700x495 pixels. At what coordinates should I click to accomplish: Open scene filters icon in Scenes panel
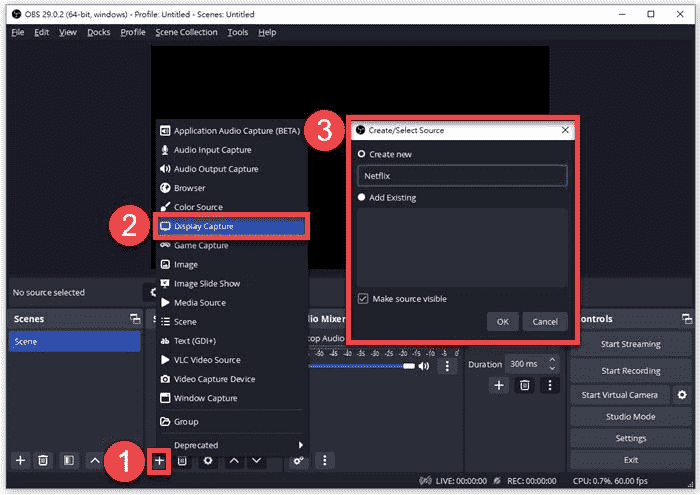pyautogui.click(x=68, y=460)
